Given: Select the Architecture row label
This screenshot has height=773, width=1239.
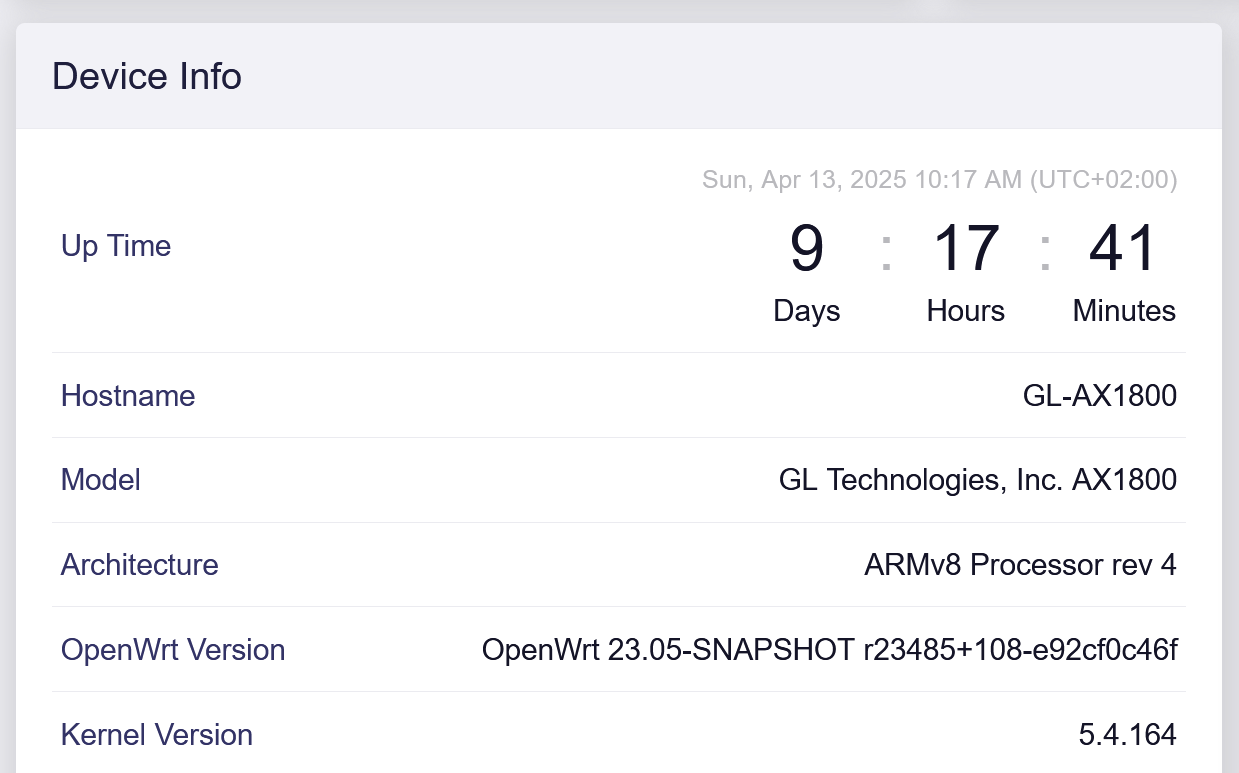Looking at the screenshot, I should 139,565.
